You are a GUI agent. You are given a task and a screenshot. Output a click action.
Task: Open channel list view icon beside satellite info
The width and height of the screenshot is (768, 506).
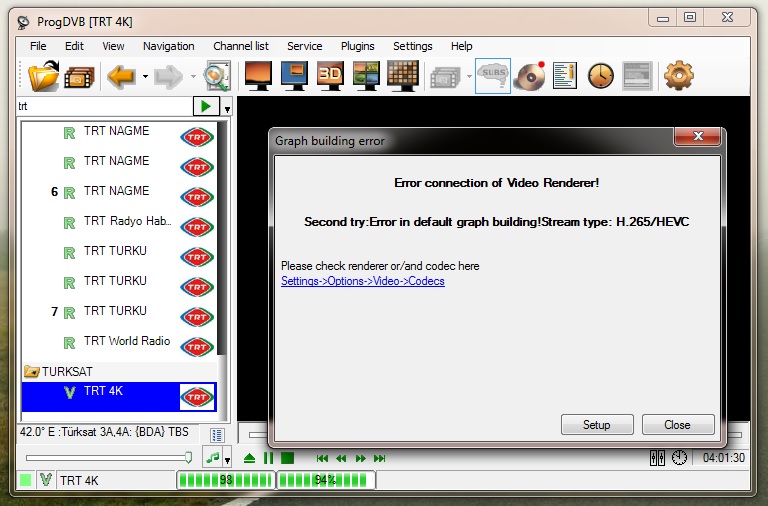point(217,434)
